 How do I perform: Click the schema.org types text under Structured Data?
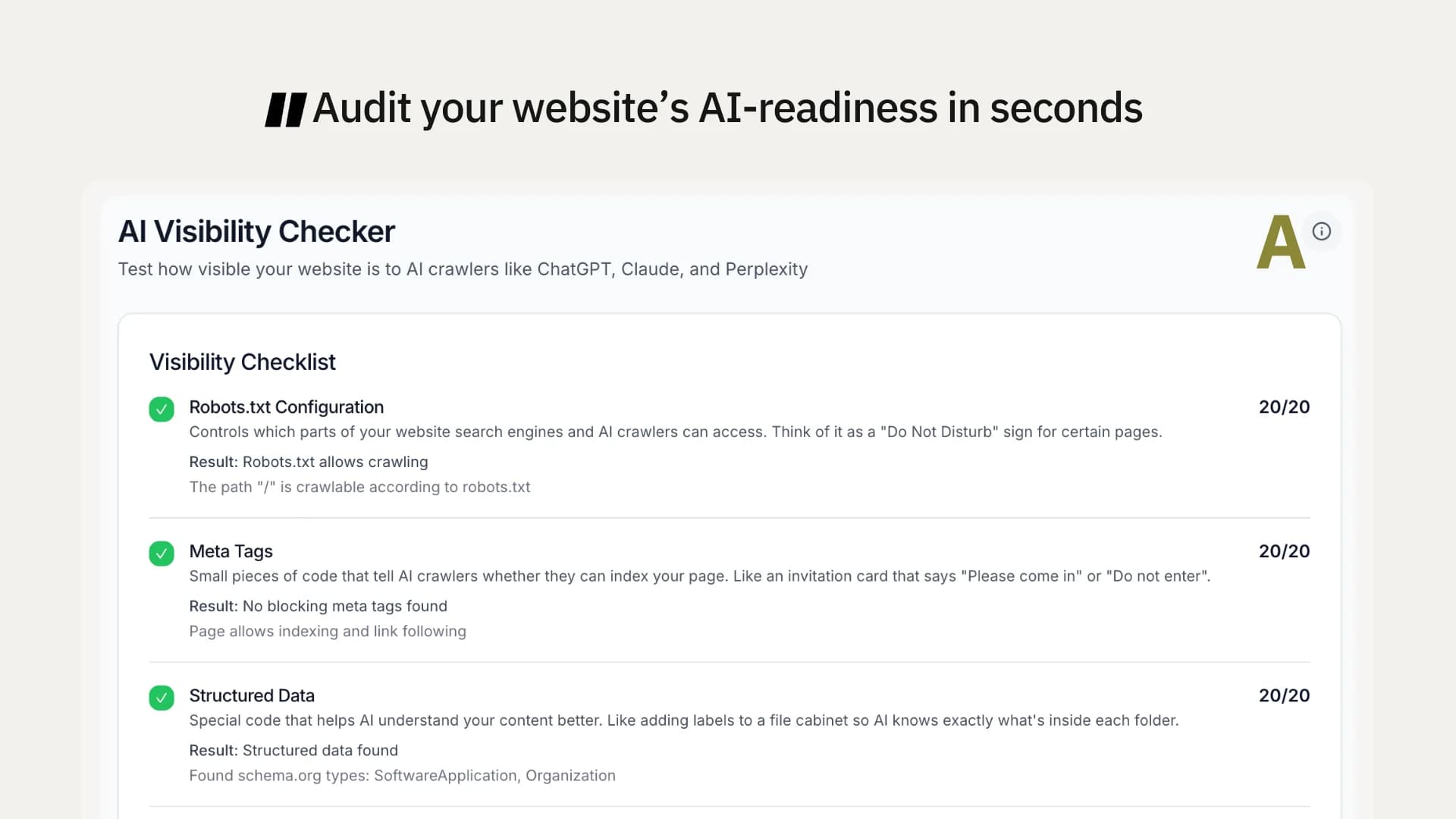403,775
